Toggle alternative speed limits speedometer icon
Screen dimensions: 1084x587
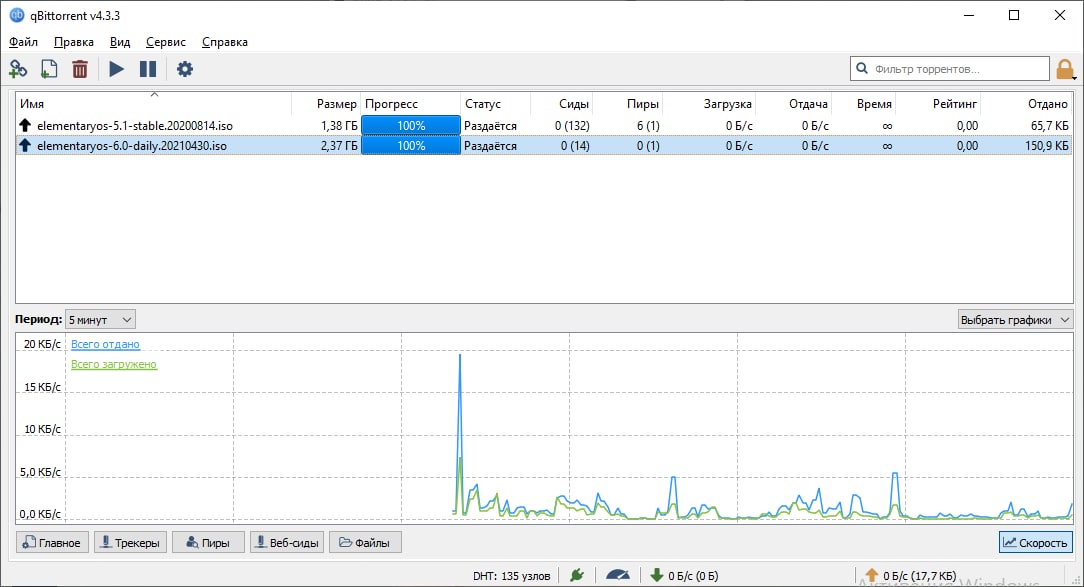click(617, 575)
